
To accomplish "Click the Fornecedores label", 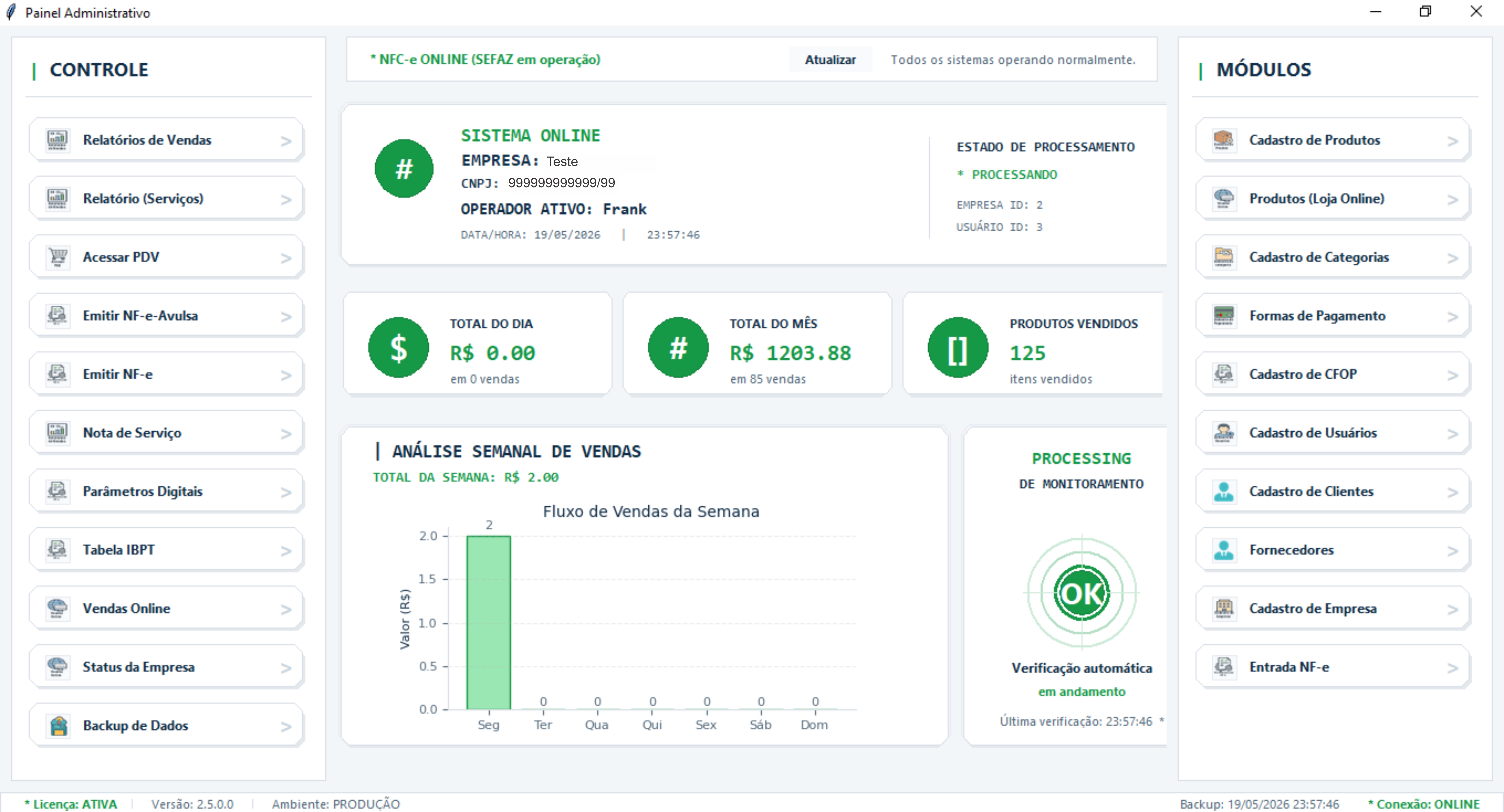I will pyautogui.click(x=1291, y=550).
